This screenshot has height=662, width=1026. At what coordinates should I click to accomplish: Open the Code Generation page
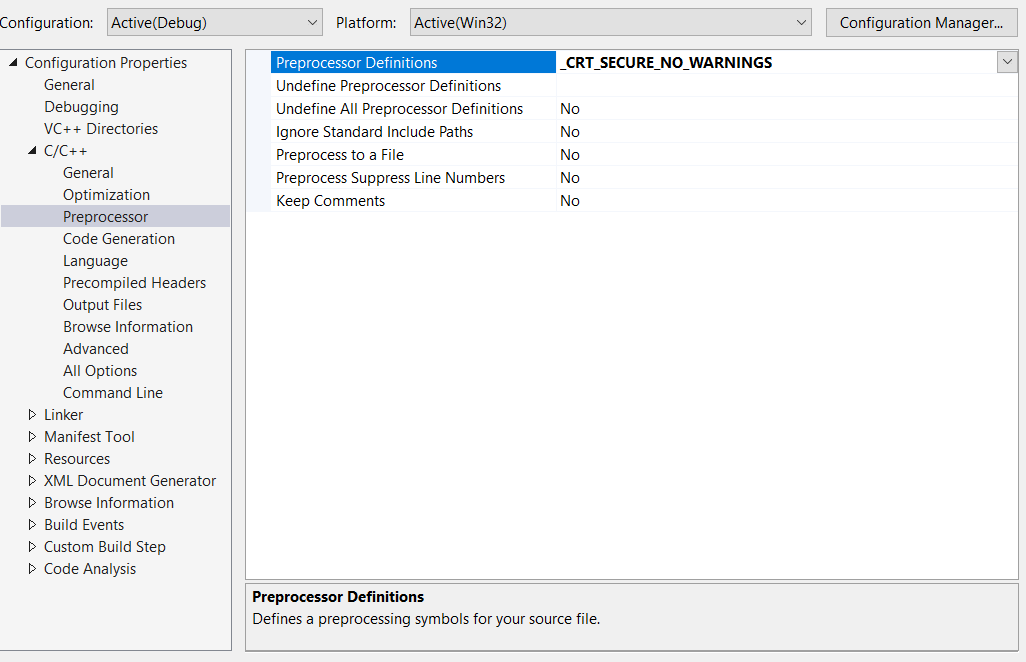(x=118, y=238)
